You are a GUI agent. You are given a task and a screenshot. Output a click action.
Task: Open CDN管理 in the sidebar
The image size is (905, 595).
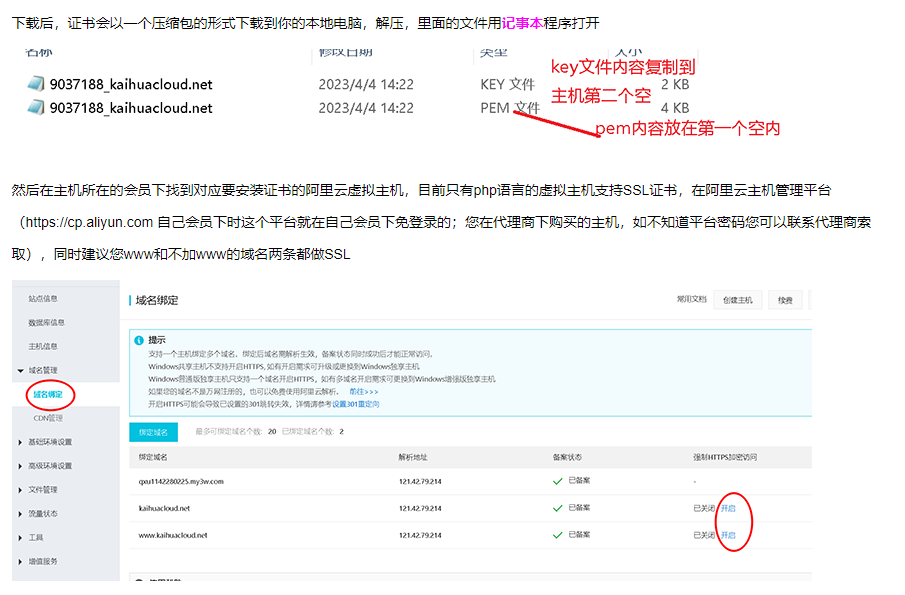(x=47, y=418)
